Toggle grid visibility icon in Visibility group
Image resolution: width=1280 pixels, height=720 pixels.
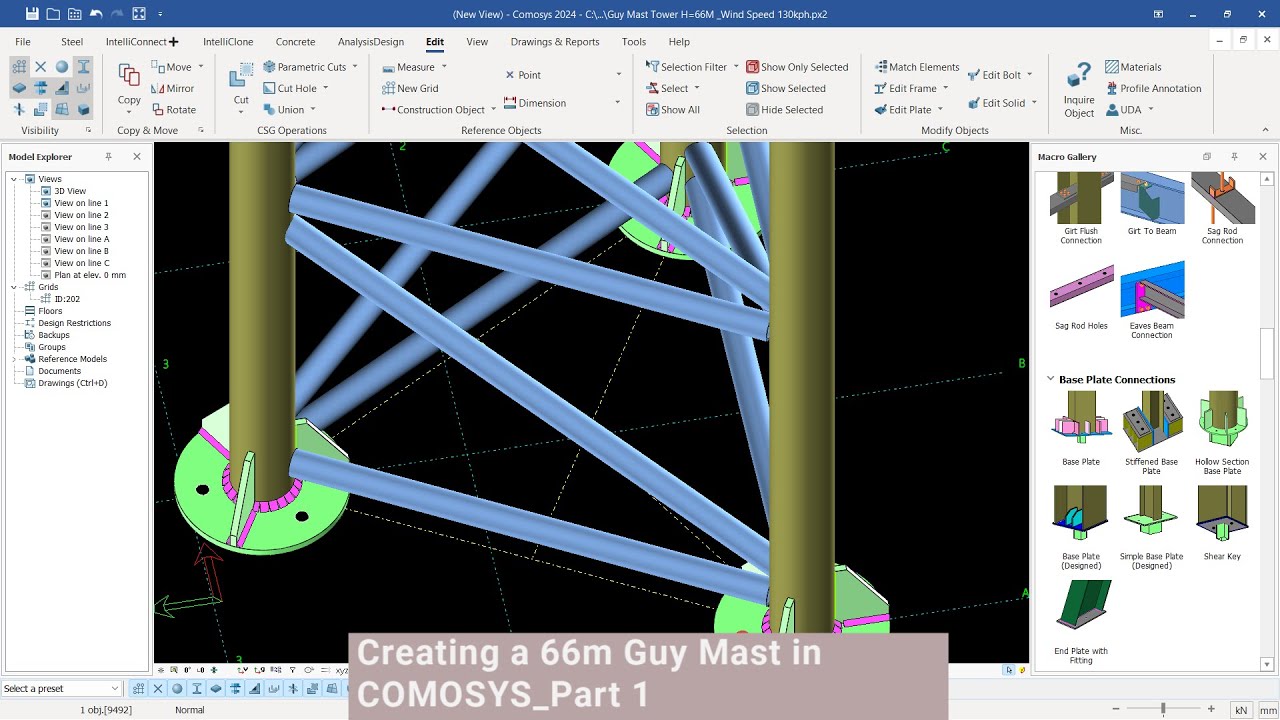point(19,67)
